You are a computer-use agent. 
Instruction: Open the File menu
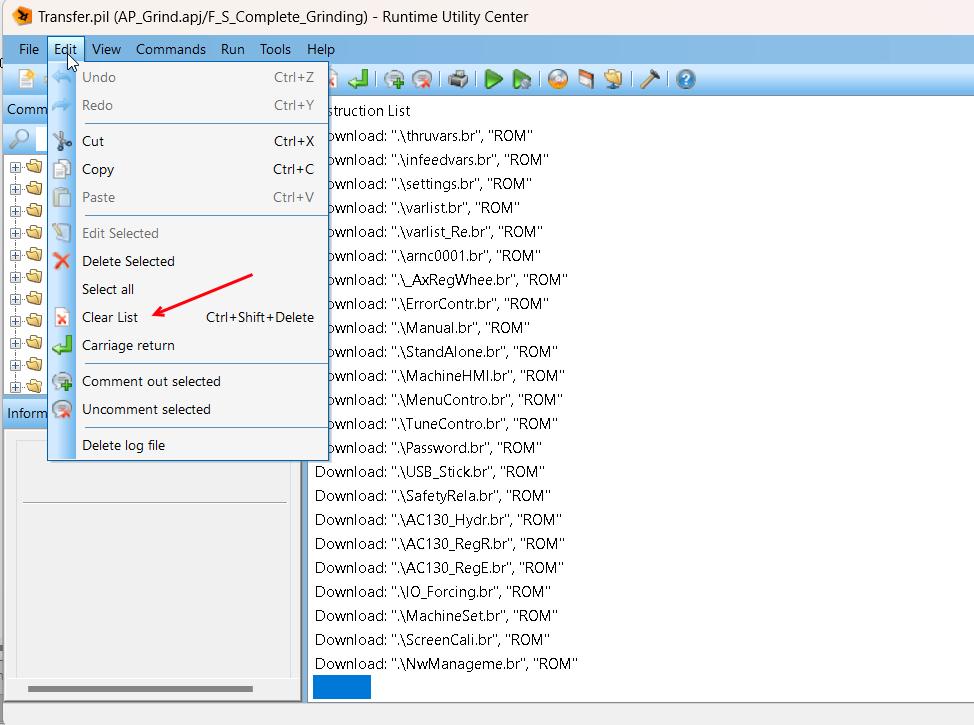point(29,49)
